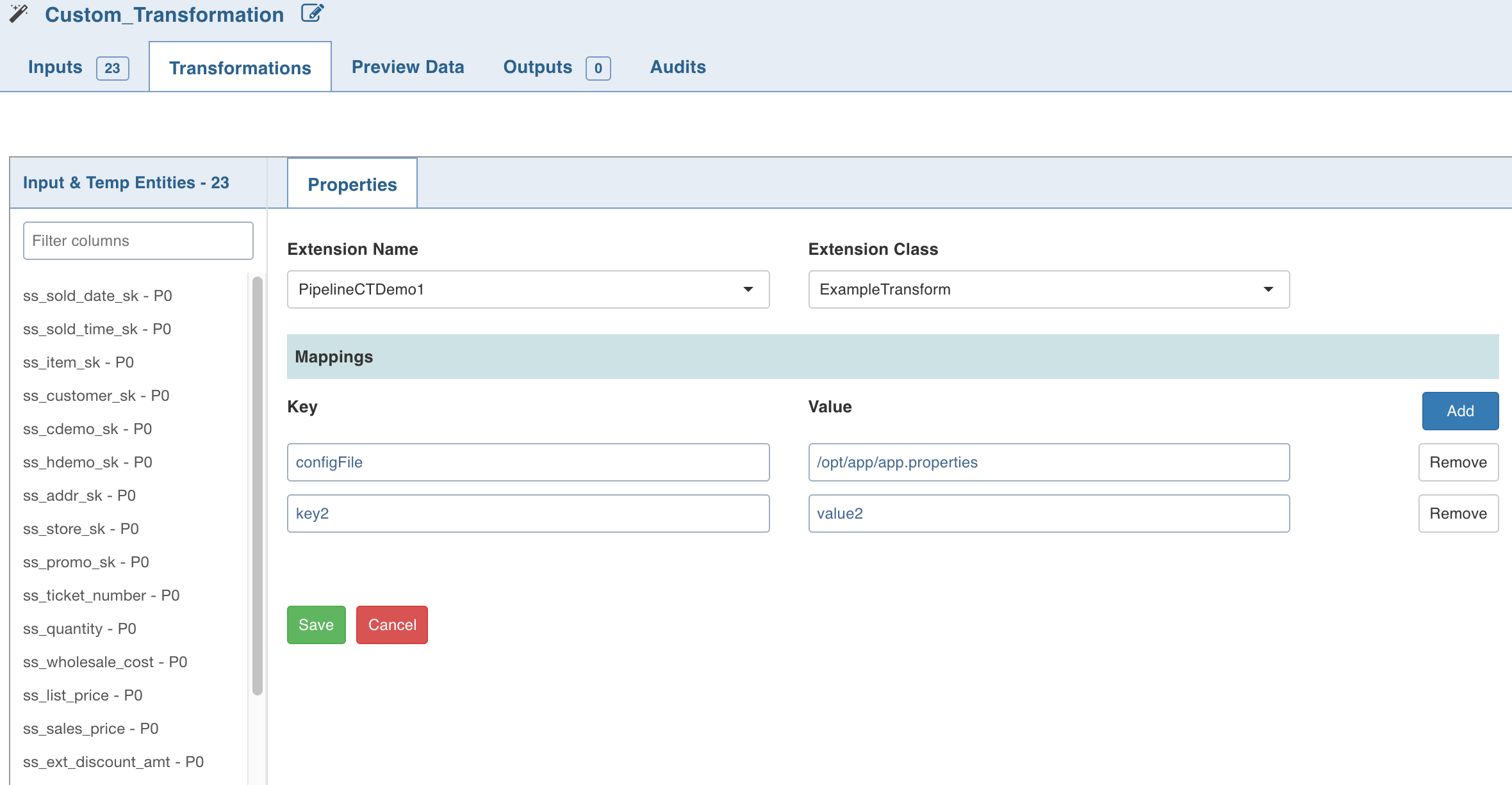Screen dimensions: 1512x785
Task: Select ss_wholesale_cost - P0 entity
Action: coord(105,662)
